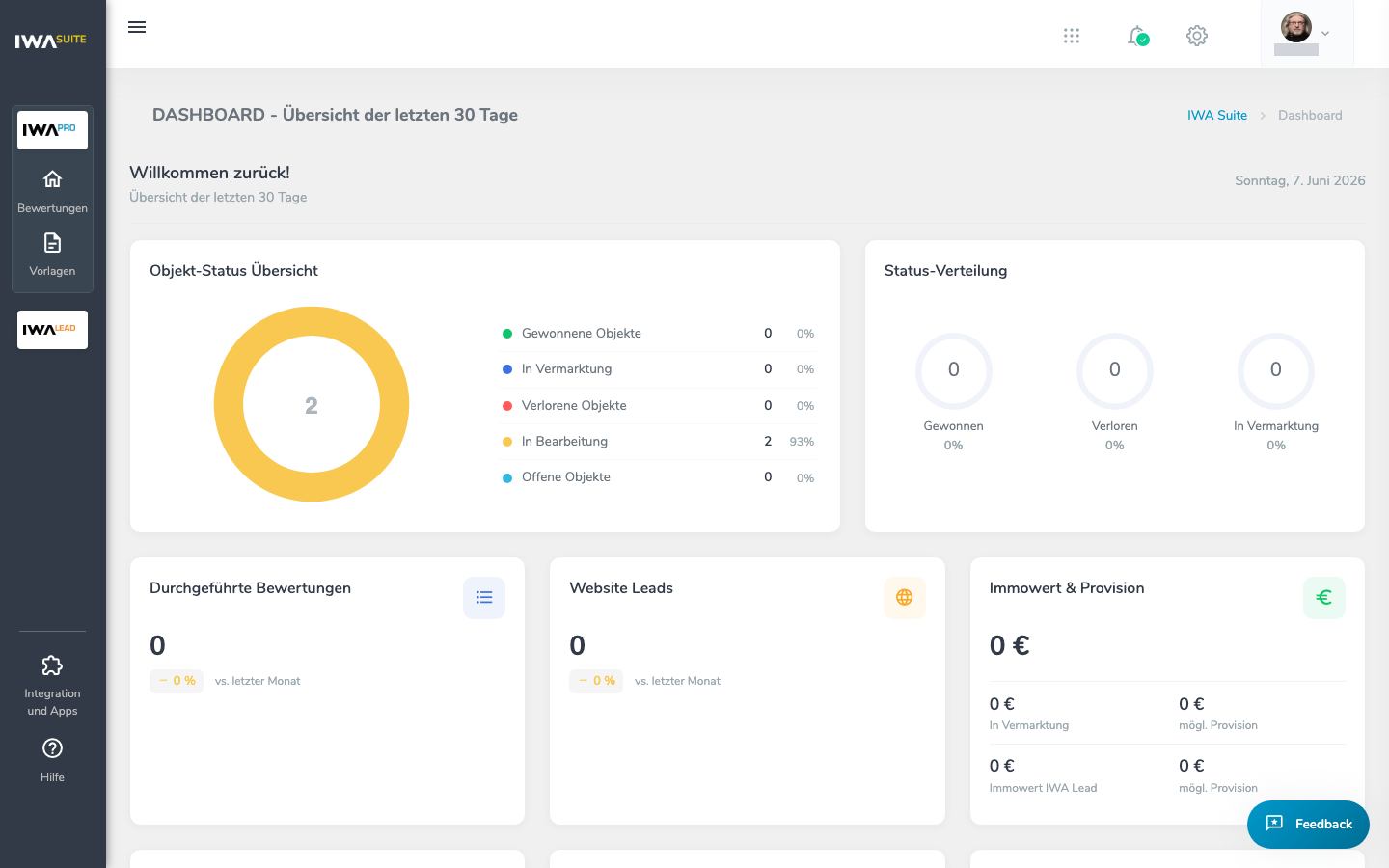
Task: Expand the user account dropdown arrow
Action: [1325, 34]
